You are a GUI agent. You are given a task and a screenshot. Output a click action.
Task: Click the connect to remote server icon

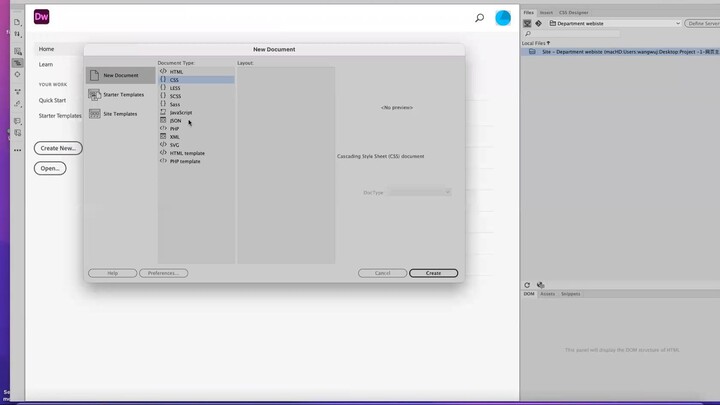click(528, 23)
